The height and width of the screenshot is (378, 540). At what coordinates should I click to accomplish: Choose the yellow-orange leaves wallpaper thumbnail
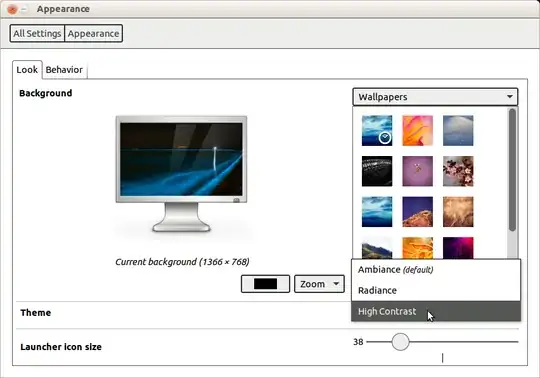pos(417,248)
